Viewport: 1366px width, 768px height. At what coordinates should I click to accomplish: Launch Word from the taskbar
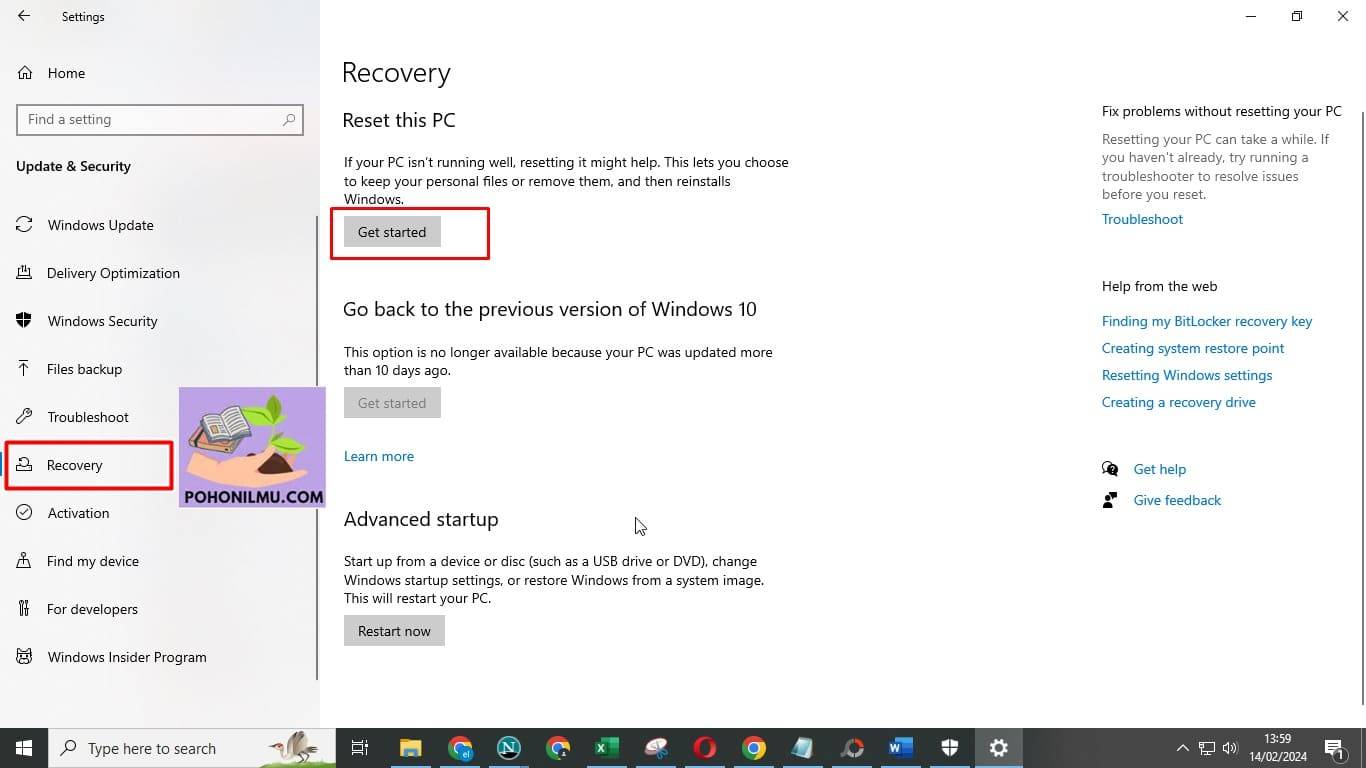pos(901,748)
